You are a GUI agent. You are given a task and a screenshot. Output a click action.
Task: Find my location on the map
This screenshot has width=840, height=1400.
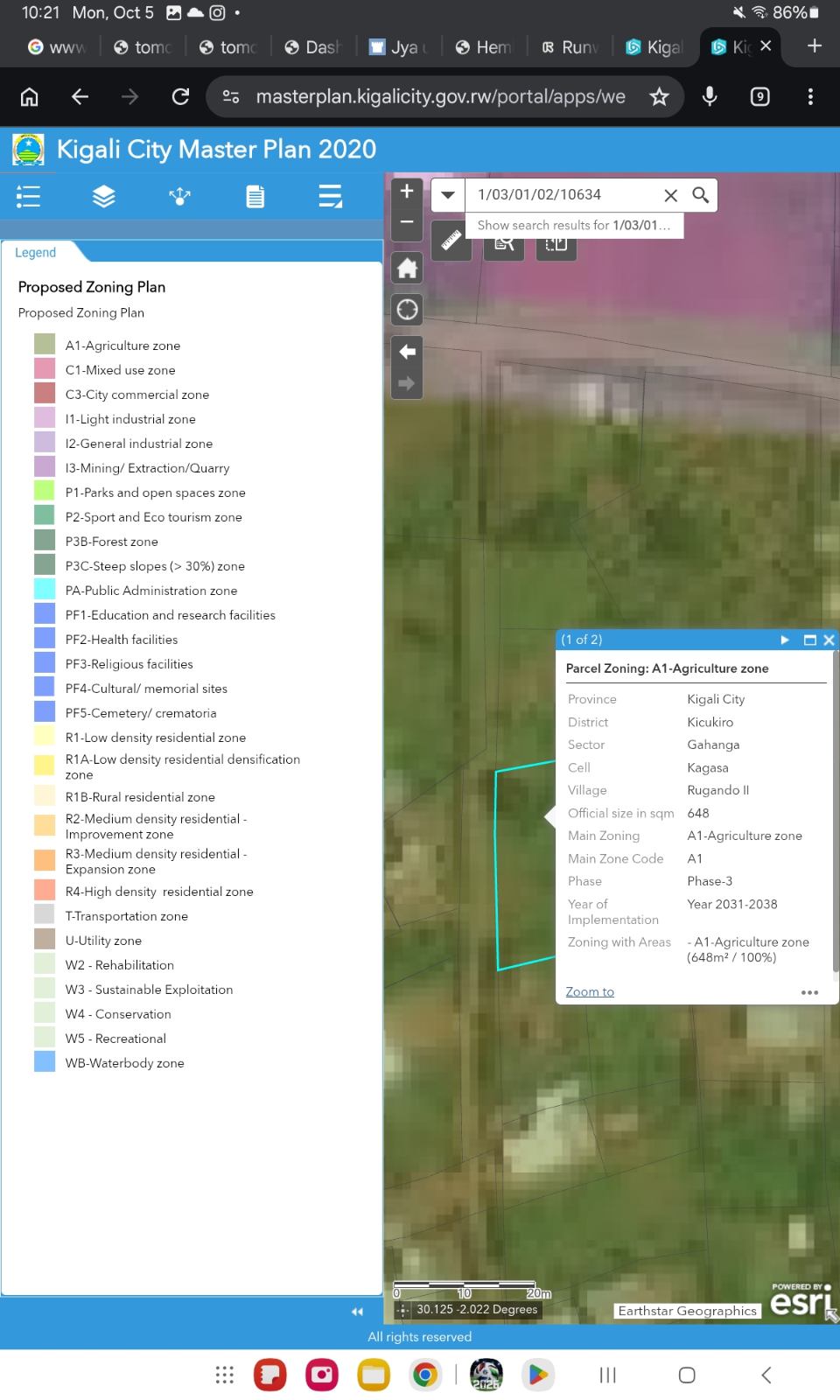pos(407,310)
